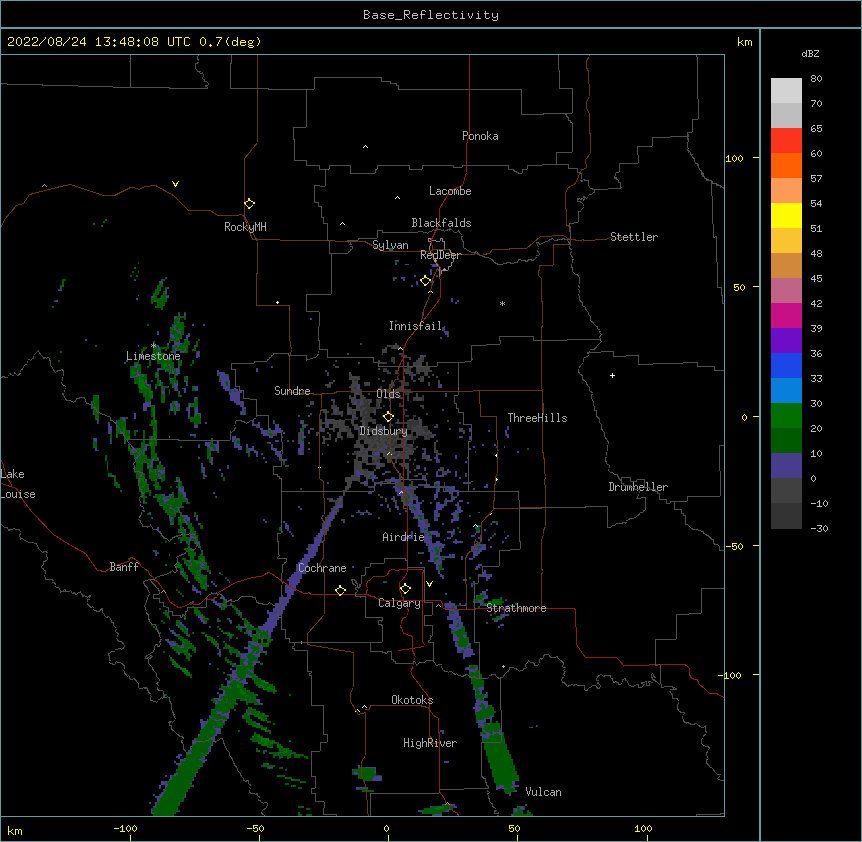Click the purple 36–39 dBZ legend swatch

[786, 340]
